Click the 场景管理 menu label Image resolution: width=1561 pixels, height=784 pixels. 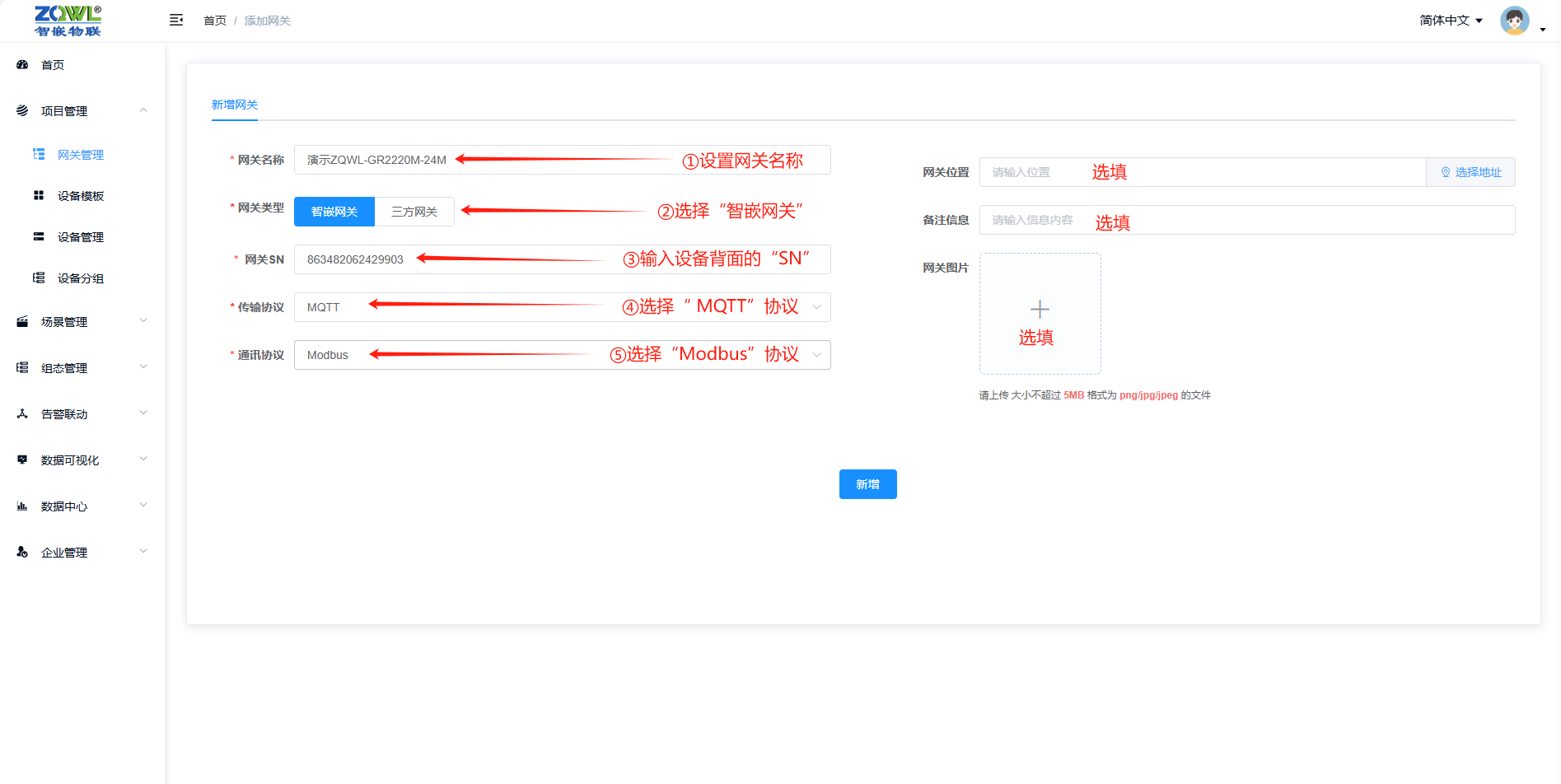click(x=64, y=322)
